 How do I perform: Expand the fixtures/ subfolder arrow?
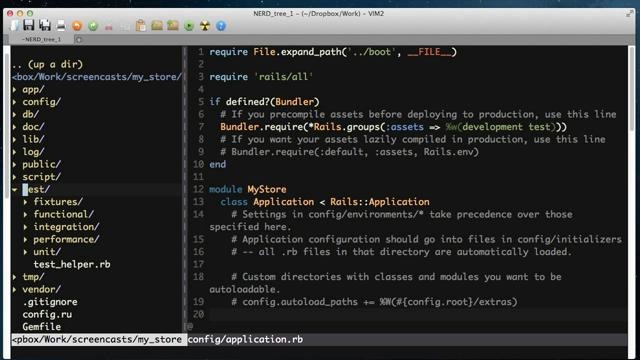pos(26,202)
